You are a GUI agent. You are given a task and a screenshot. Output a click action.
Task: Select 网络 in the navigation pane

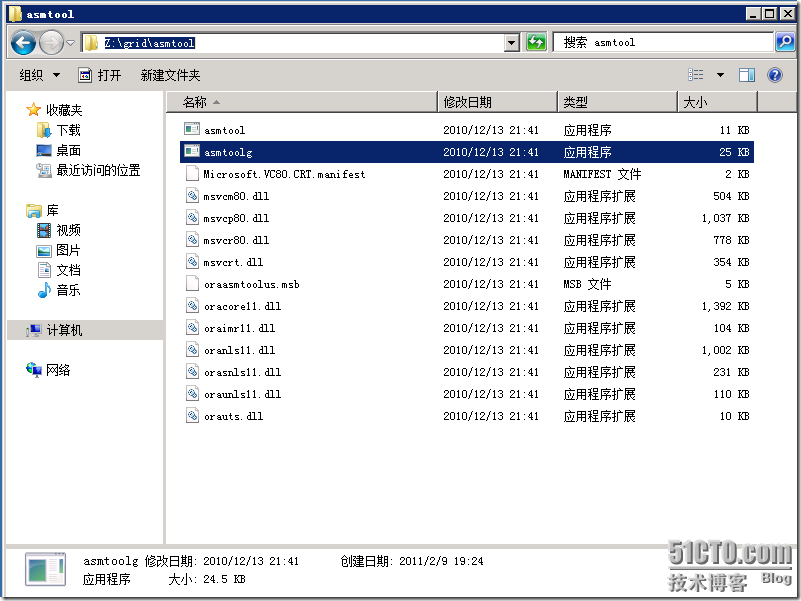point(48,369)
